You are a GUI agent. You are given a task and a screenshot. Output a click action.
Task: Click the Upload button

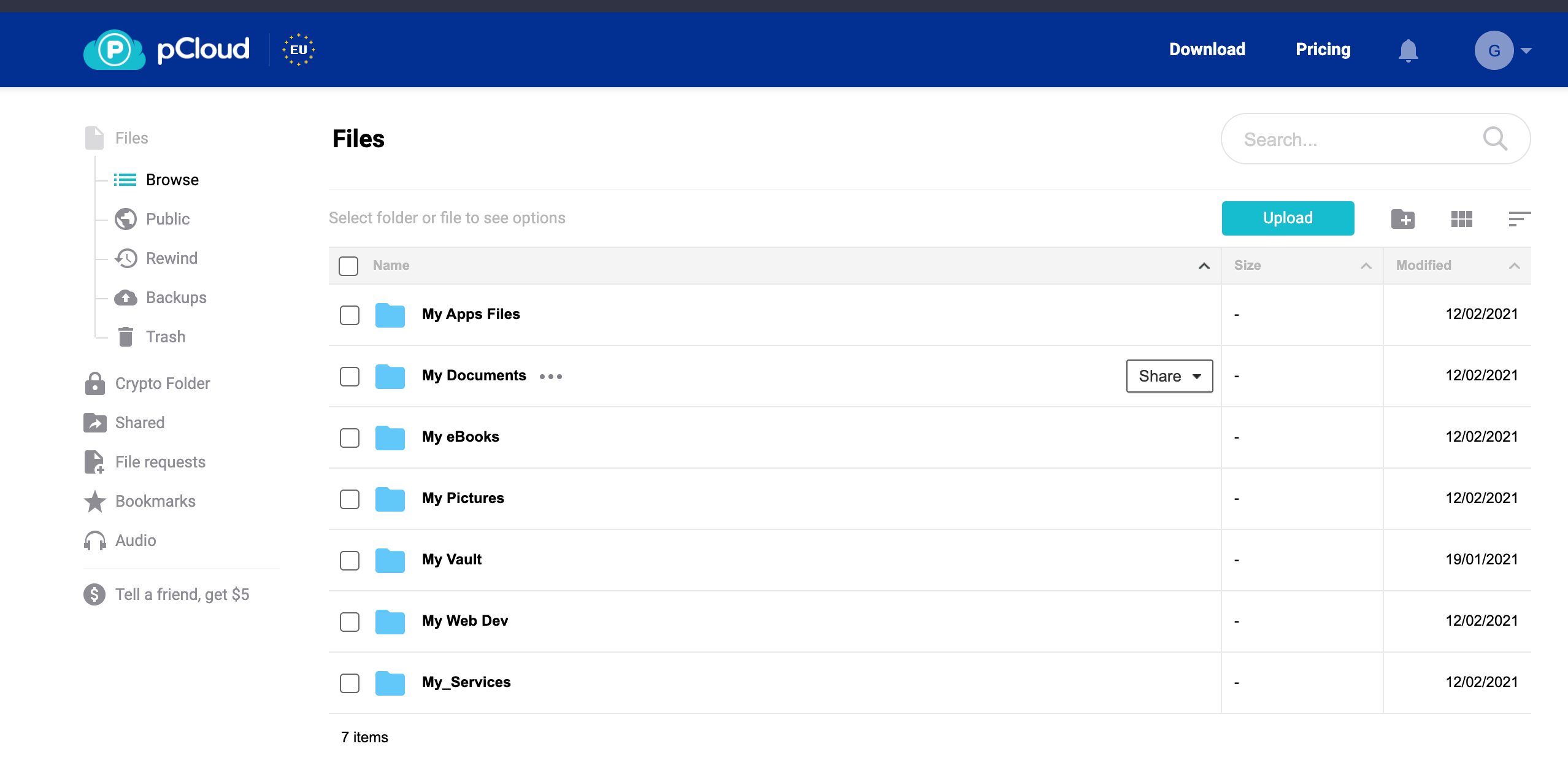coord(1288,218)
